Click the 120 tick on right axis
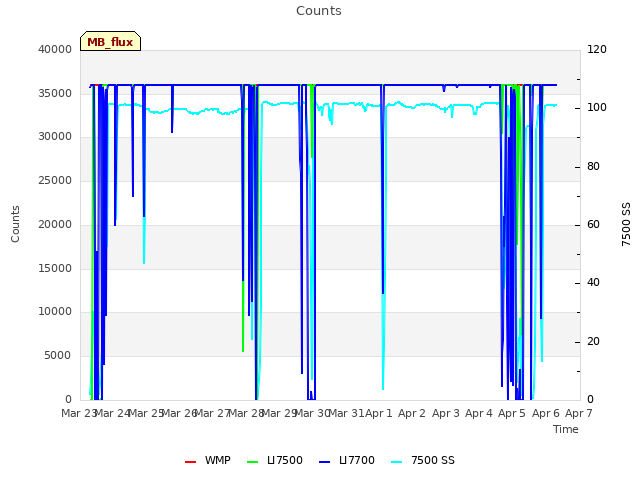 click(x=597, y=49)
